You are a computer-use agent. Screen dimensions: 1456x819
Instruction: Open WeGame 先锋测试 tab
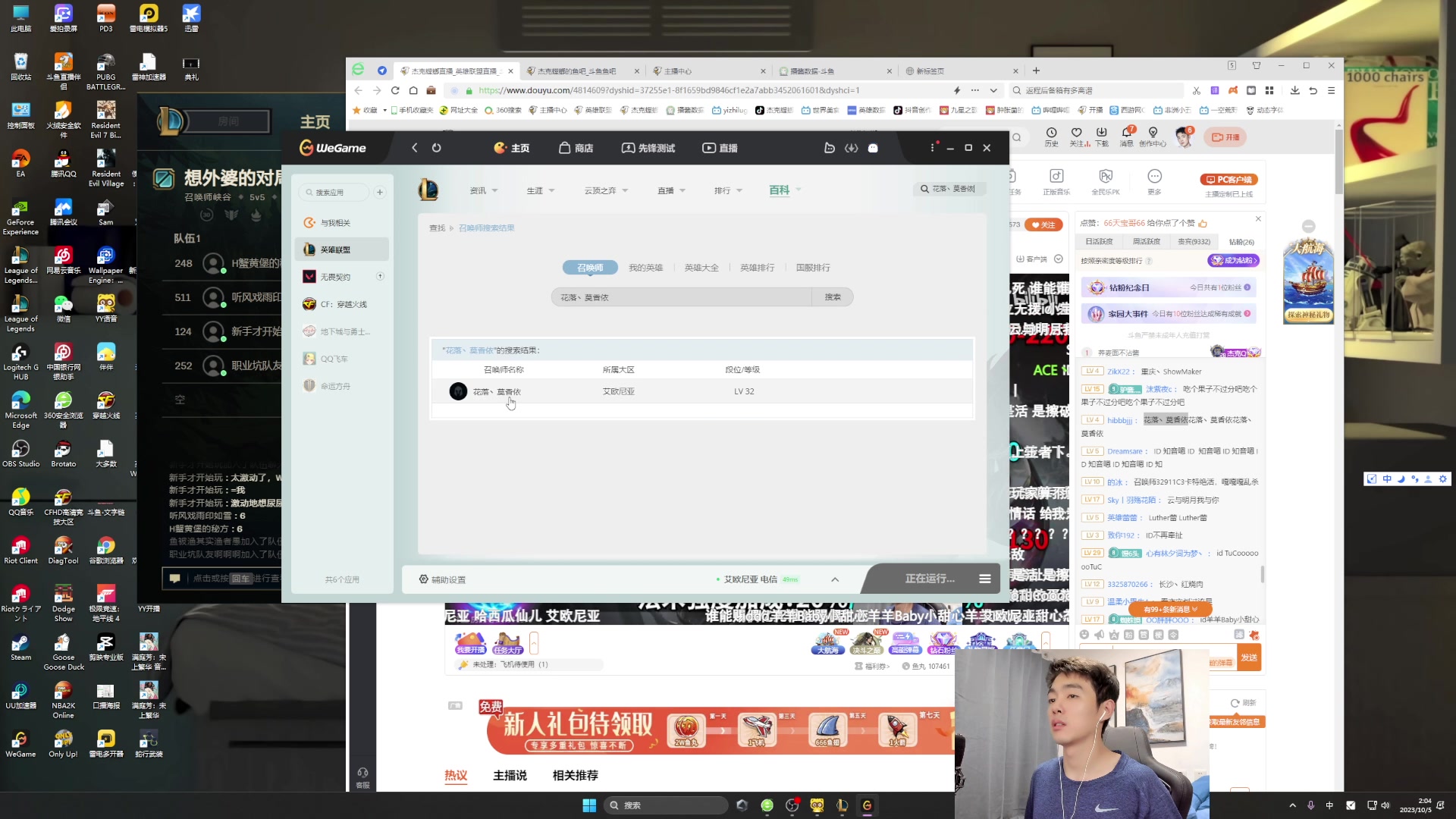[648, 148]
